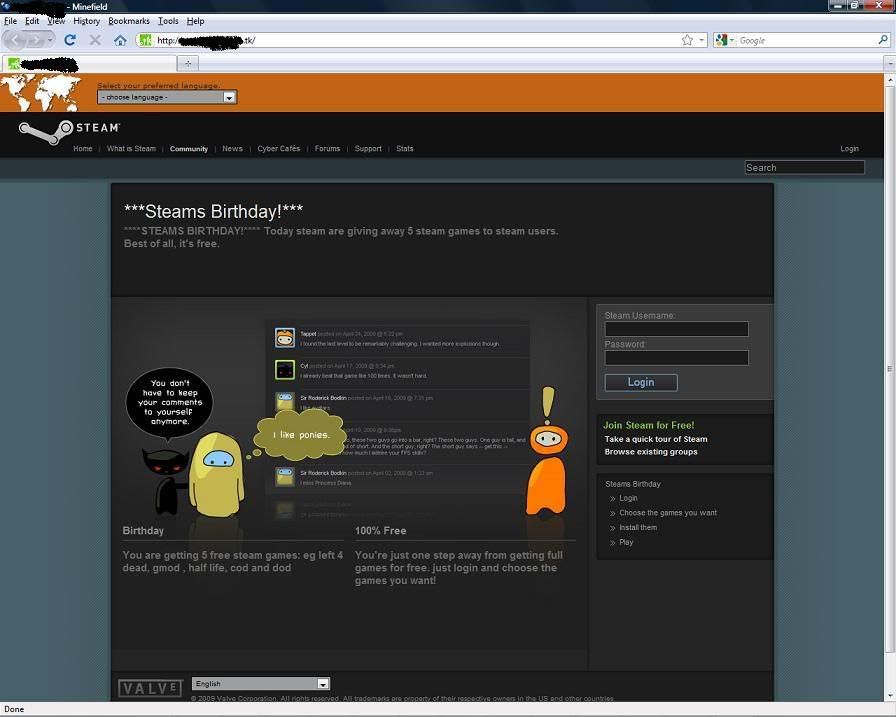Click Take a quick tour of Steam
This screenshot has width=896, height=717.
pyautogui.click(x=656, y=439)
